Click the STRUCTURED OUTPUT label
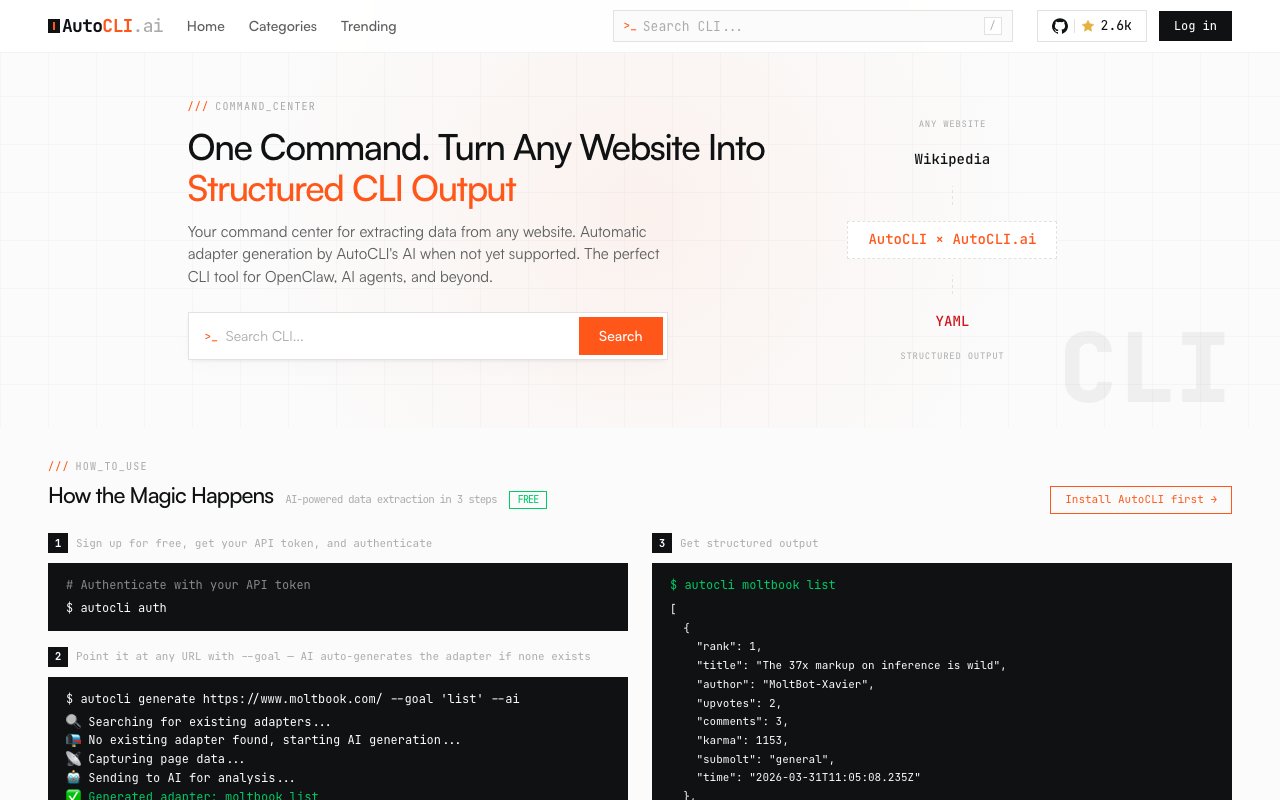Viewport: 1280px width, 800px height. pos(952,356)
